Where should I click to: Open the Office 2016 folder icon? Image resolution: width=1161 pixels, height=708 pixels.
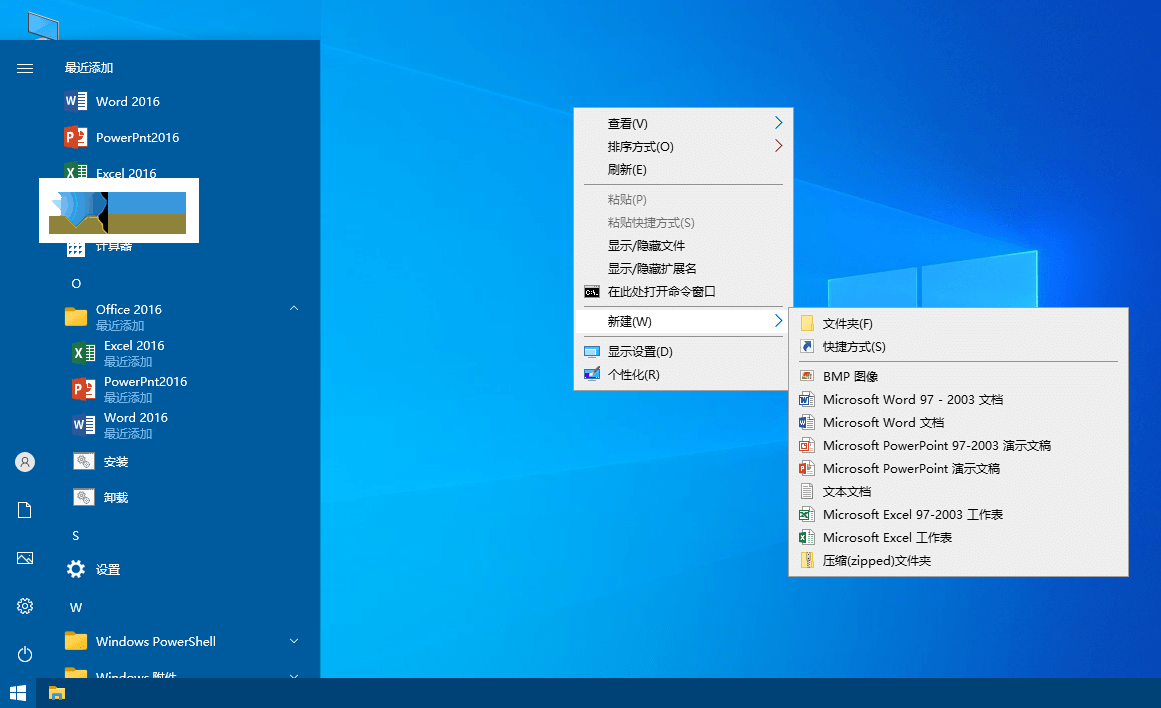pos(76,317)
